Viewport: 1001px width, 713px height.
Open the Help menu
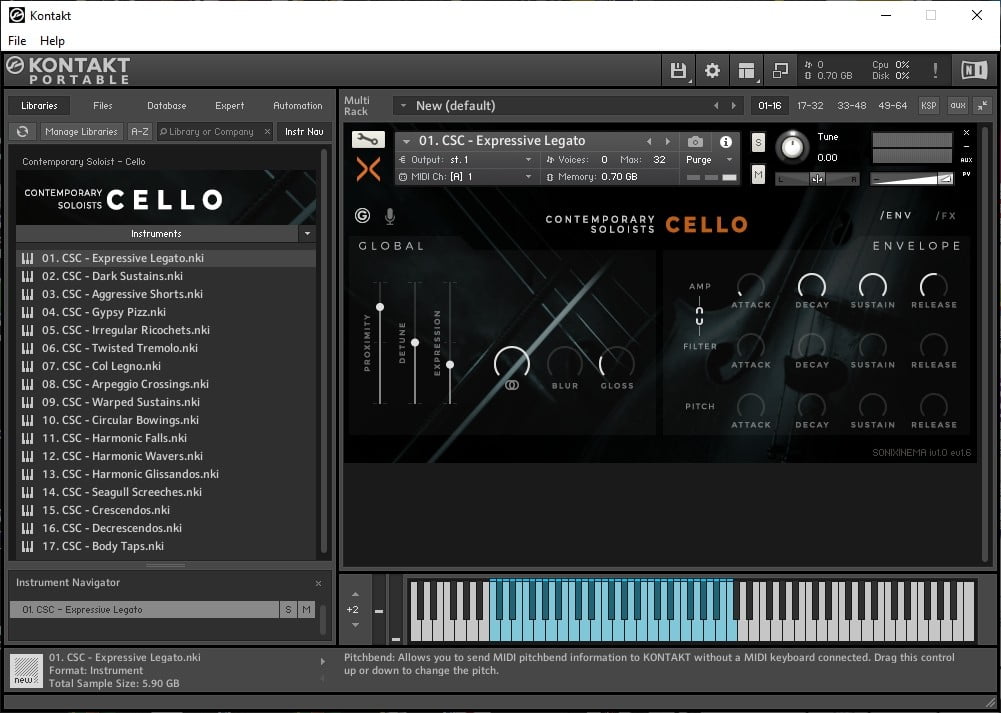coord(52,41)
